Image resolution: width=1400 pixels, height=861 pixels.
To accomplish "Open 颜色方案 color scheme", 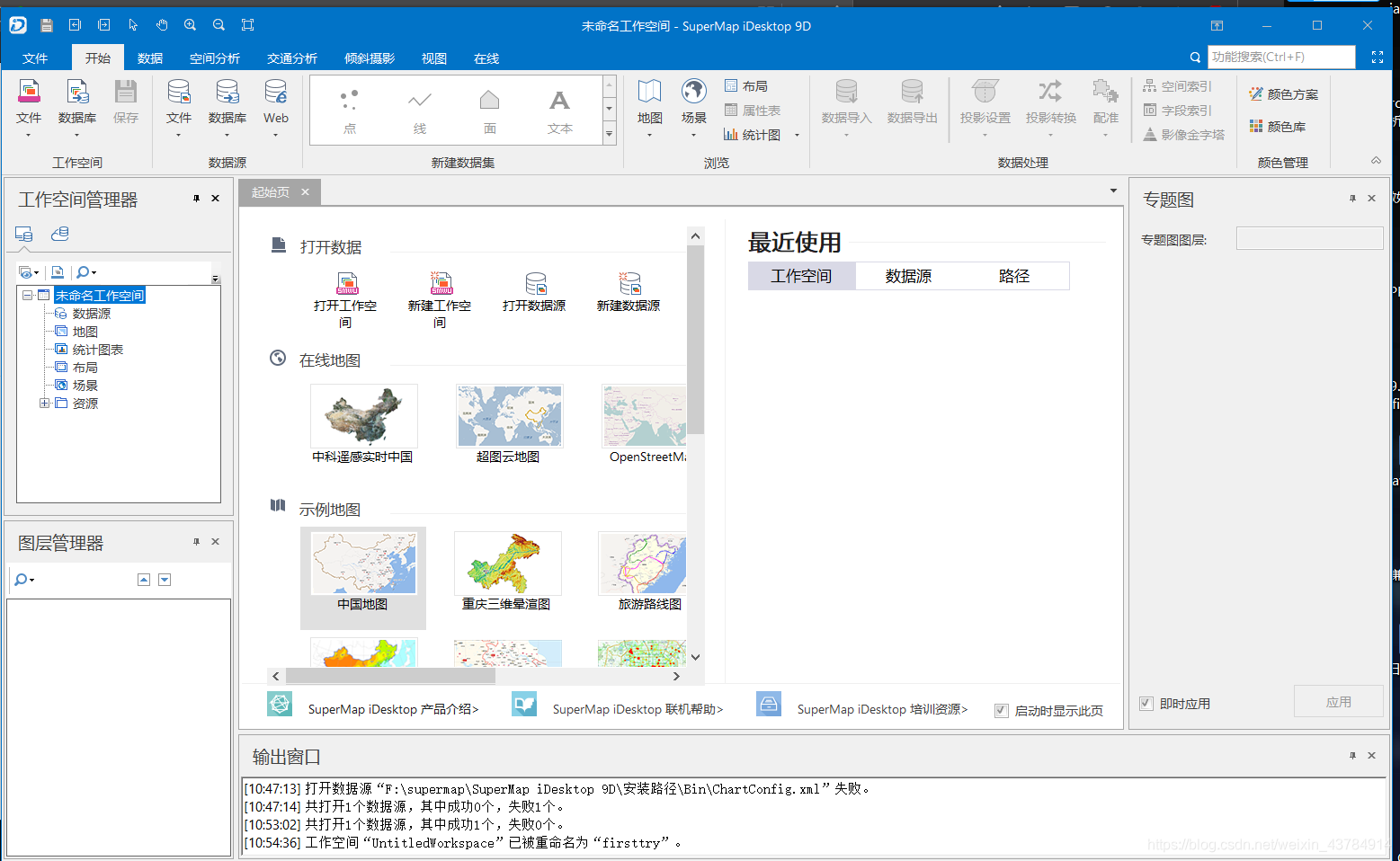I will click(x=1284, y=94).
